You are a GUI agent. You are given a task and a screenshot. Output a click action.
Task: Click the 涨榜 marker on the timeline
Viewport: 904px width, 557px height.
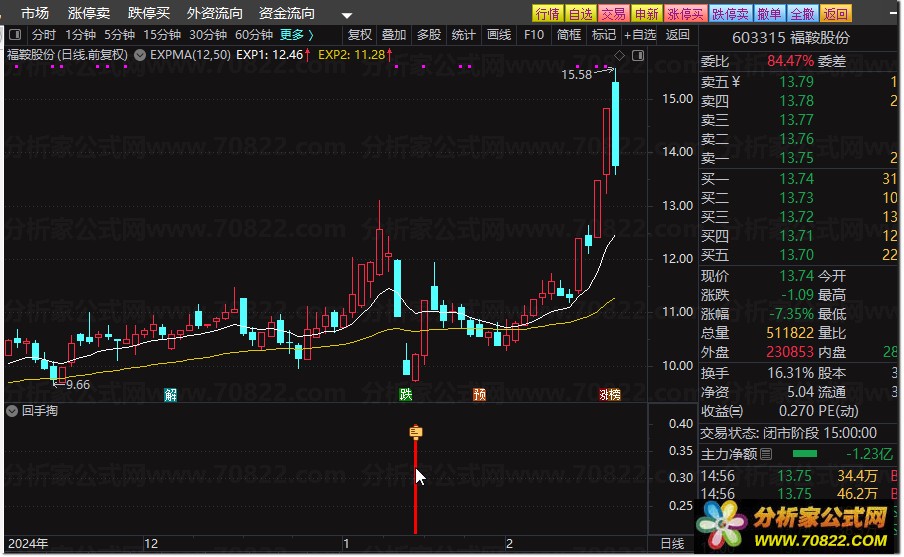tap(609, 394)
